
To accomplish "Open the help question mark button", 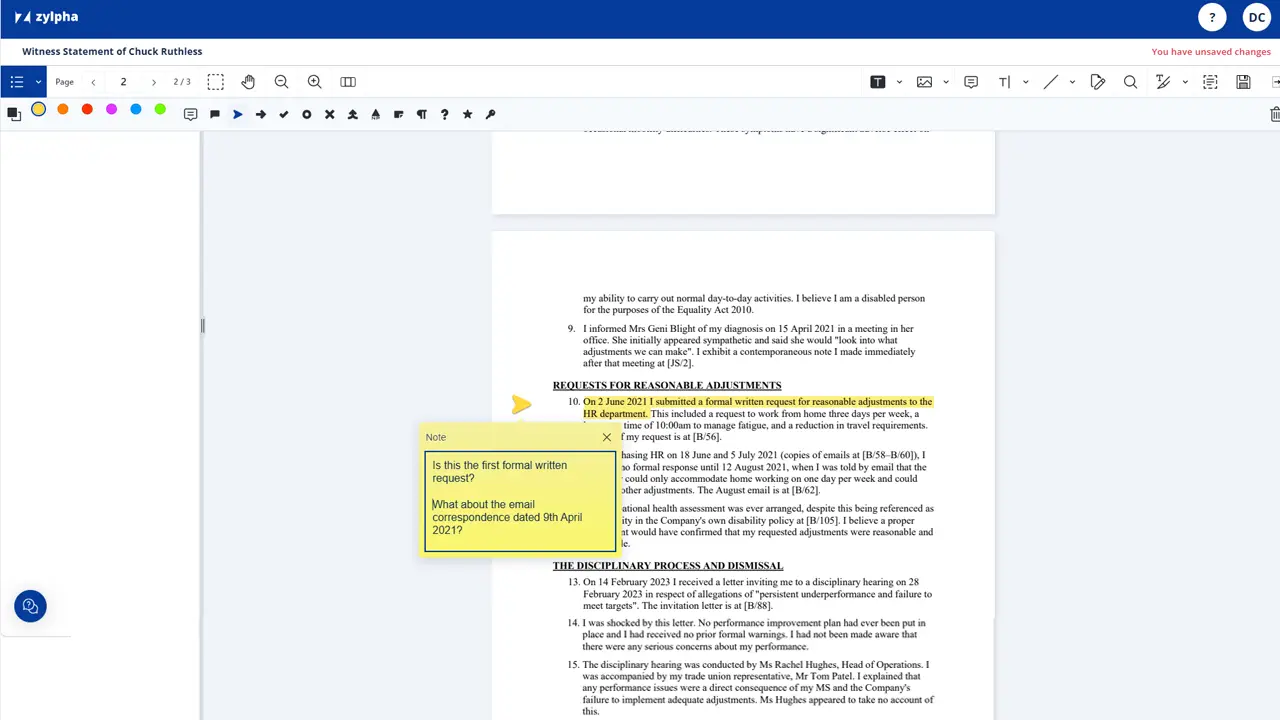I will point(1212,17).
